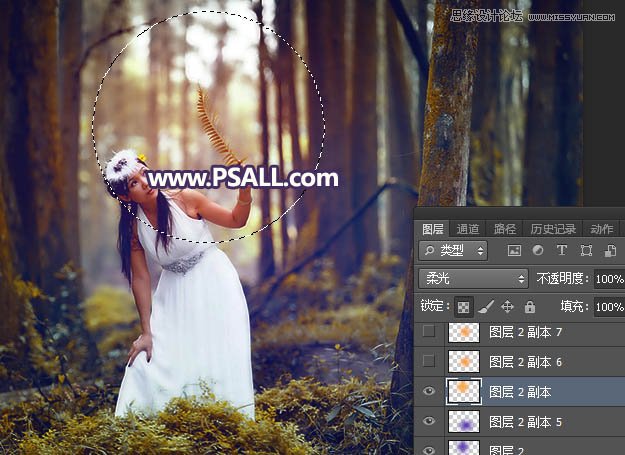Viewport: 625px width, 455px height.
Task: Click the 填充 label
Action: (574, 306)
